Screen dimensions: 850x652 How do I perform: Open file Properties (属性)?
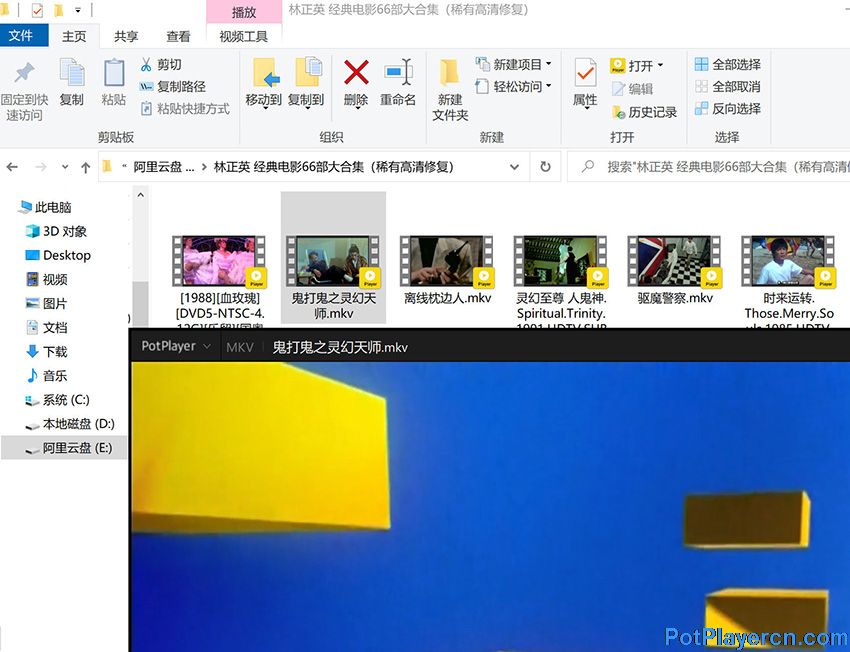coord(585,82)
